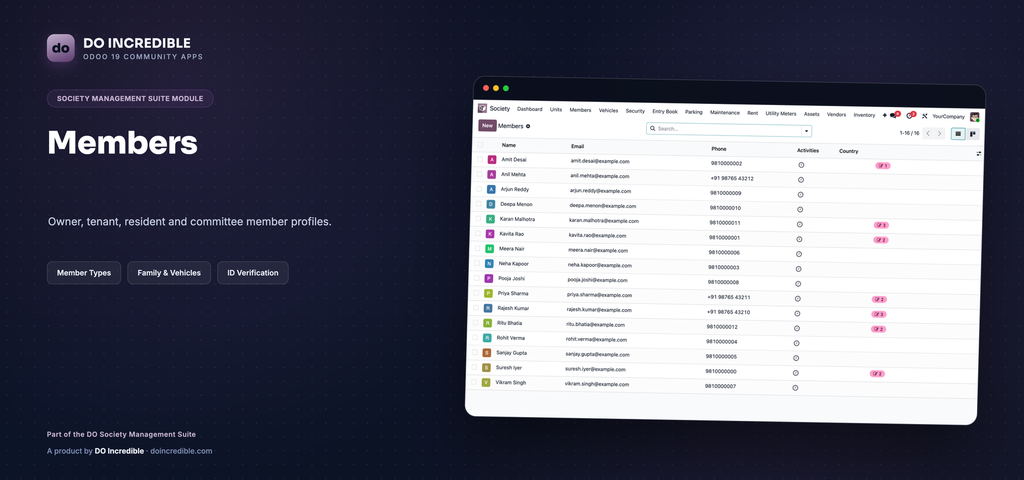Open the Parking menu
This screenshot has width=1024, height=480.
pyautogui.click(x=694, y=112)
